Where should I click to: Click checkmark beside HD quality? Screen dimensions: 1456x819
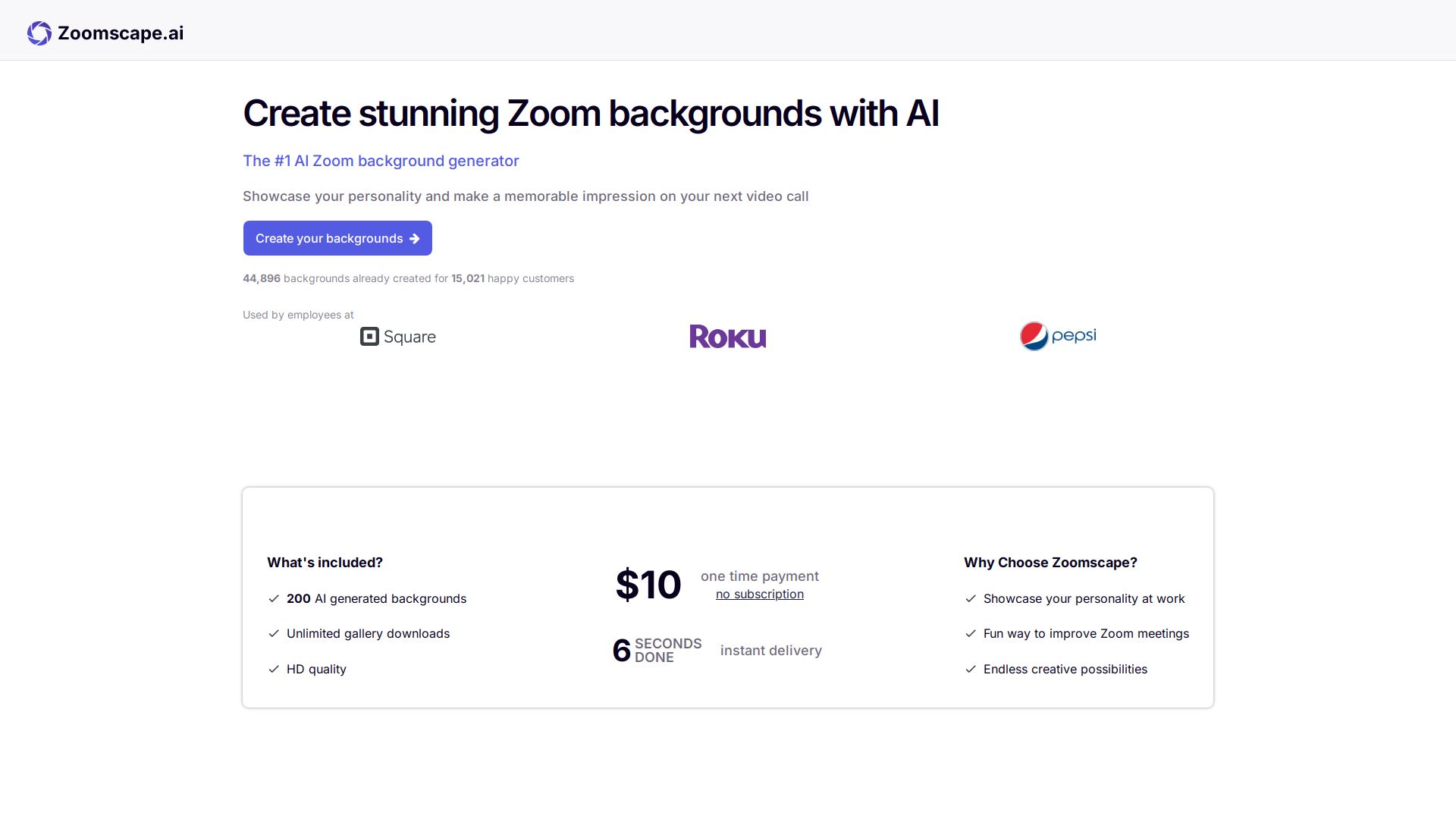point(274,670)
